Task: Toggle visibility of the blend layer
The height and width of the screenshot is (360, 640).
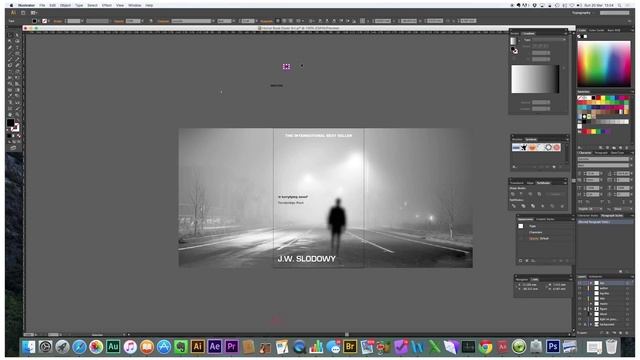Action: click(580, 314)
